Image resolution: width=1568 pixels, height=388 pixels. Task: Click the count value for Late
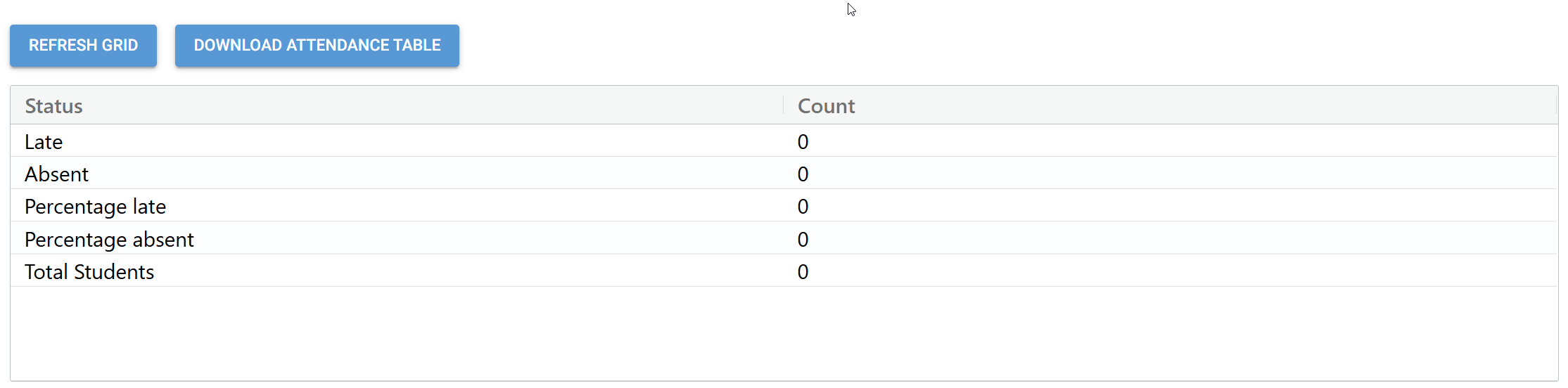click(803, 142)
